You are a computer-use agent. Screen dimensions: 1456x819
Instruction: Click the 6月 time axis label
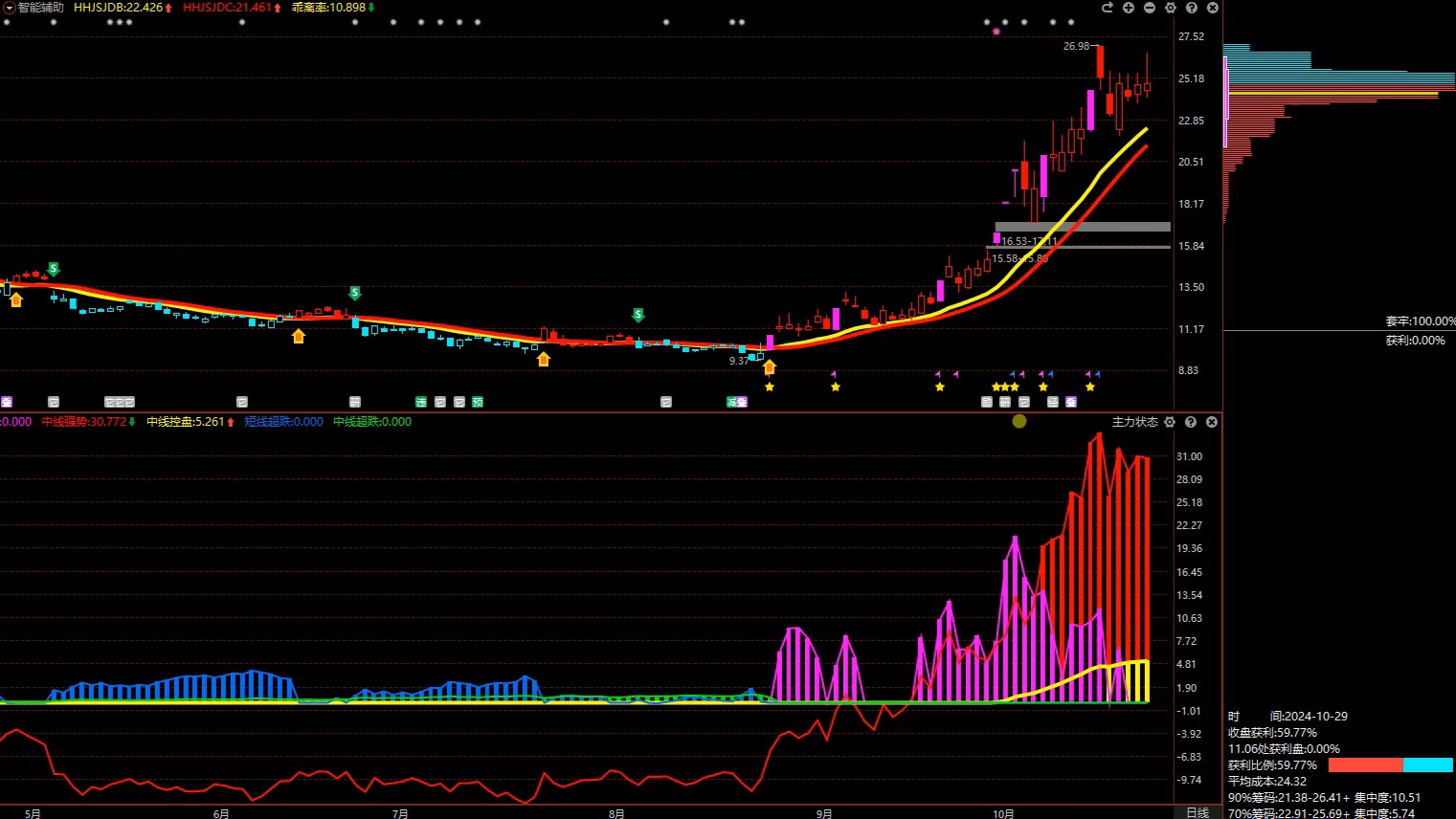tap(221, 813)
